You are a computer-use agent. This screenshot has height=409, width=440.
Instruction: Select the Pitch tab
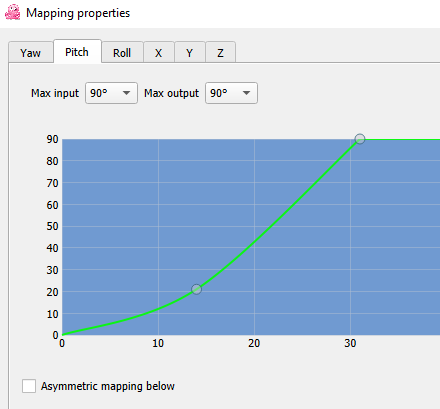(77, 52)
